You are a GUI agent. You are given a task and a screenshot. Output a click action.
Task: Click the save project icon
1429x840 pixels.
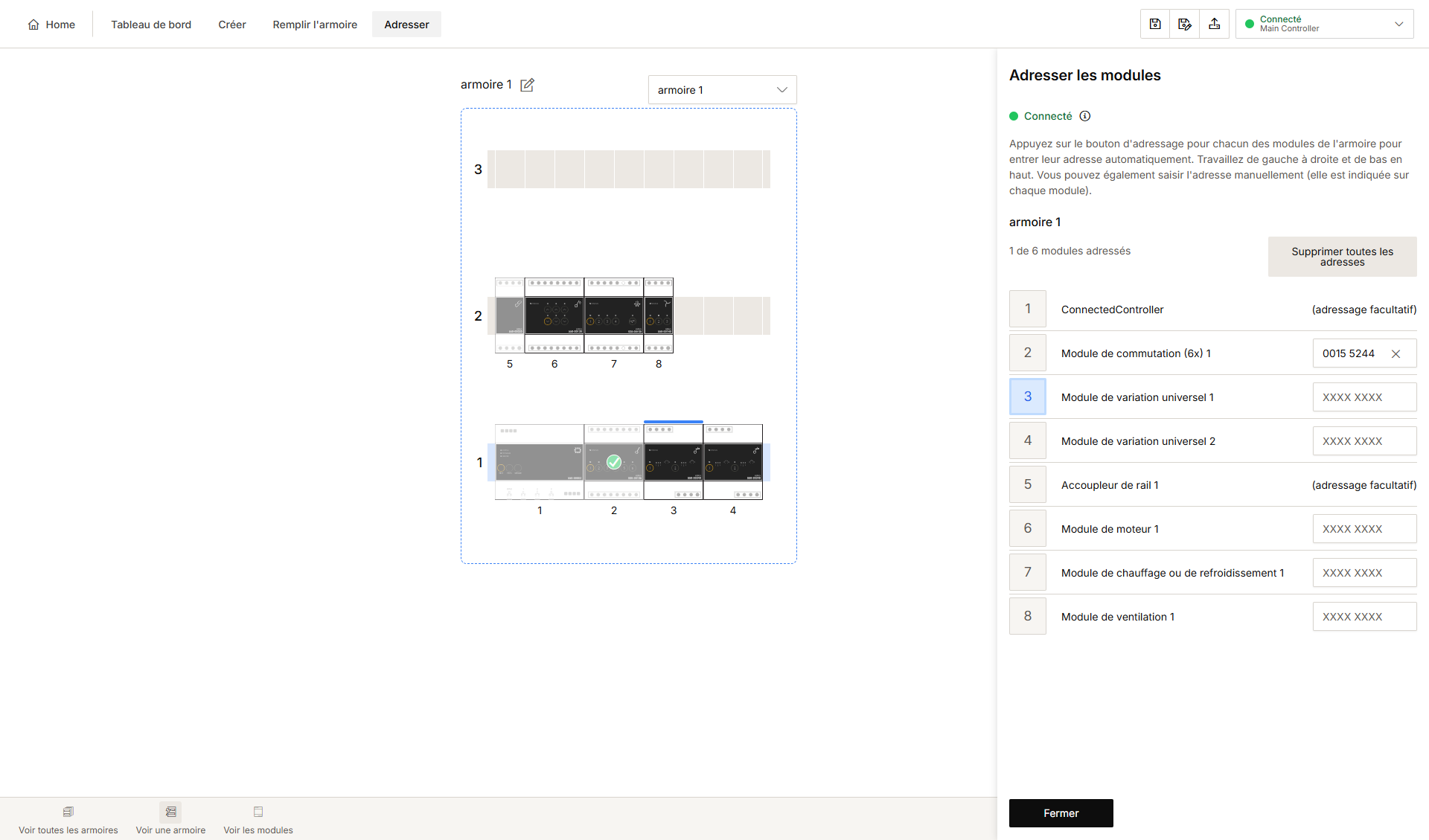[x=1155, y=24]
